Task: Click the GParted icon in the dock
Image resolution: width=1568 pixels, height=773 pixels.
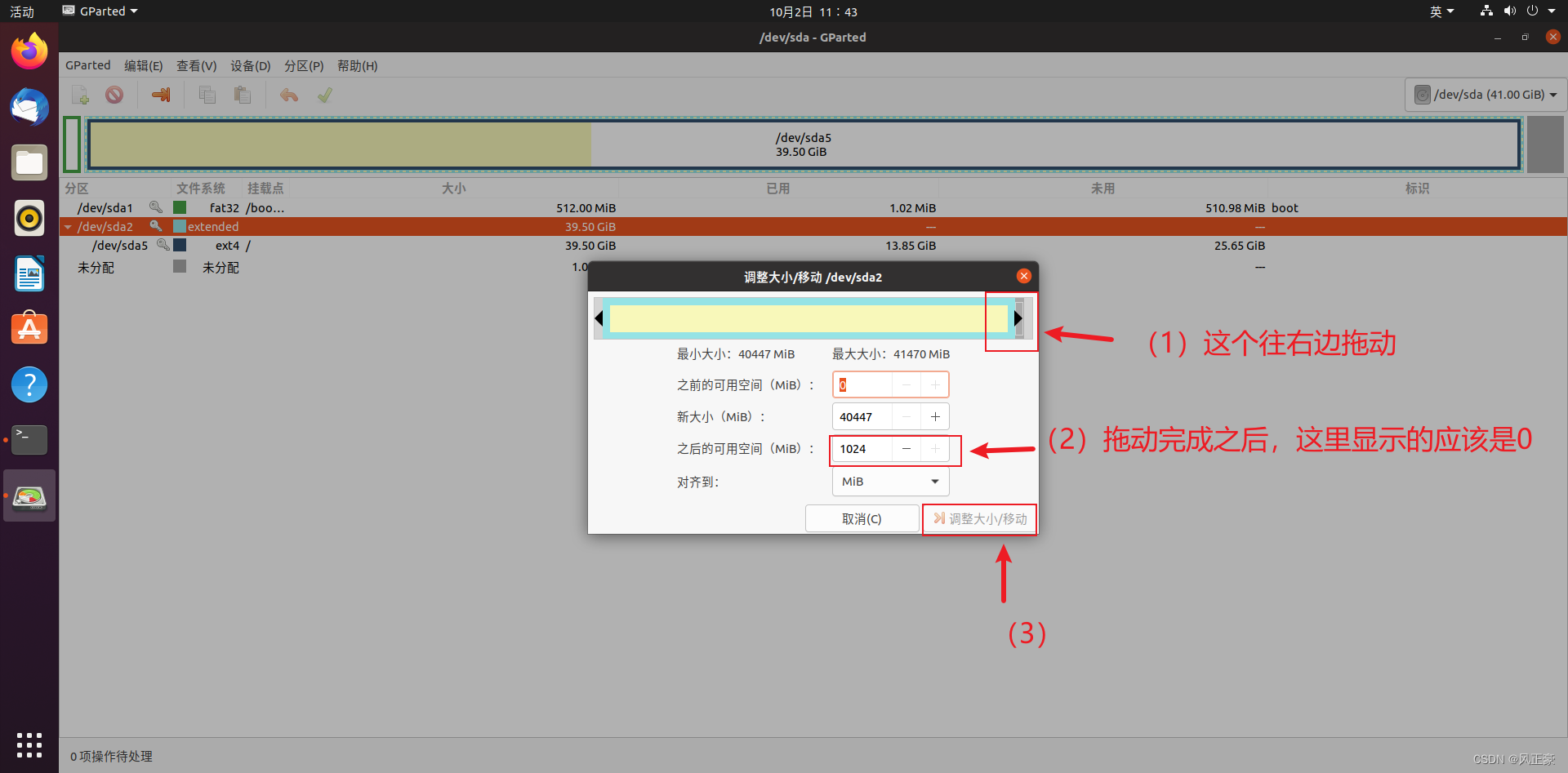Action: (29, 495)
